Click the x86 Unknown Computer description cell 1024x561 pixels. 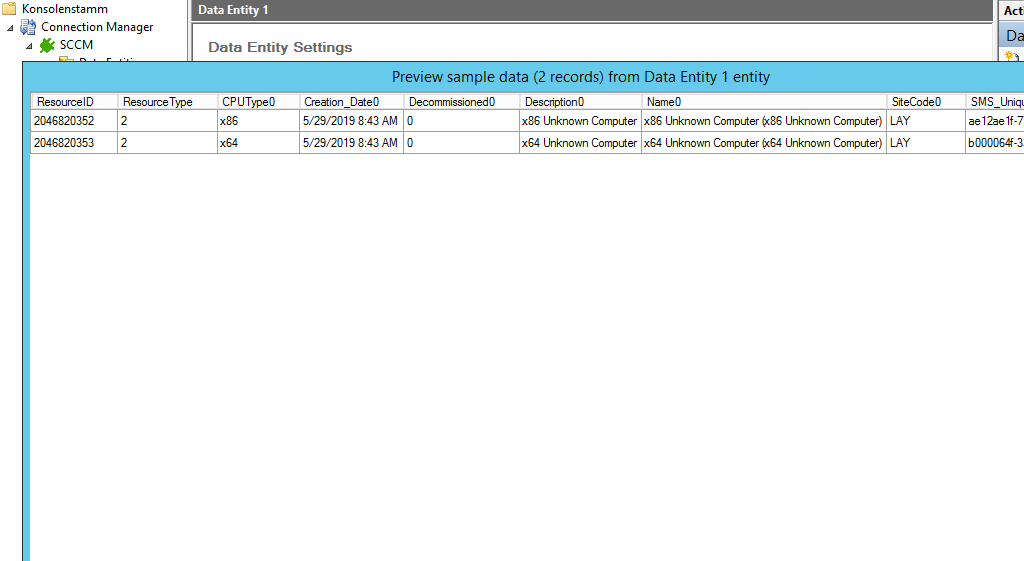coord(579,121)
